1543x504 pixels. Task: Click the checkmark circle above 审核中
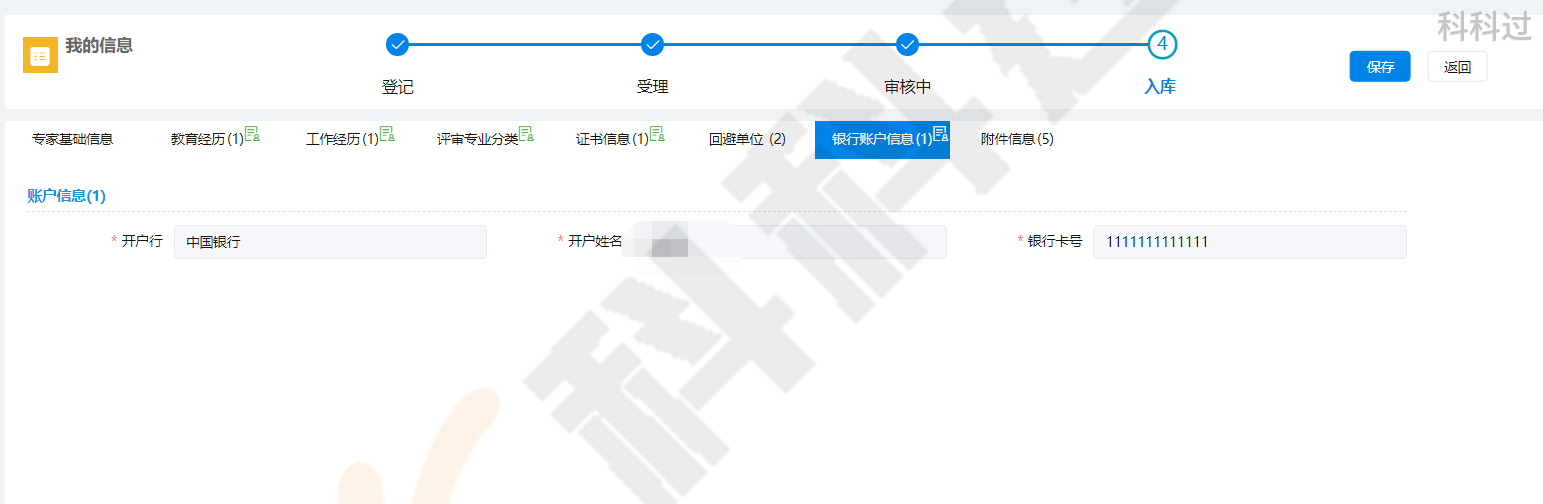pyautogui.click(x=907, y=44)
